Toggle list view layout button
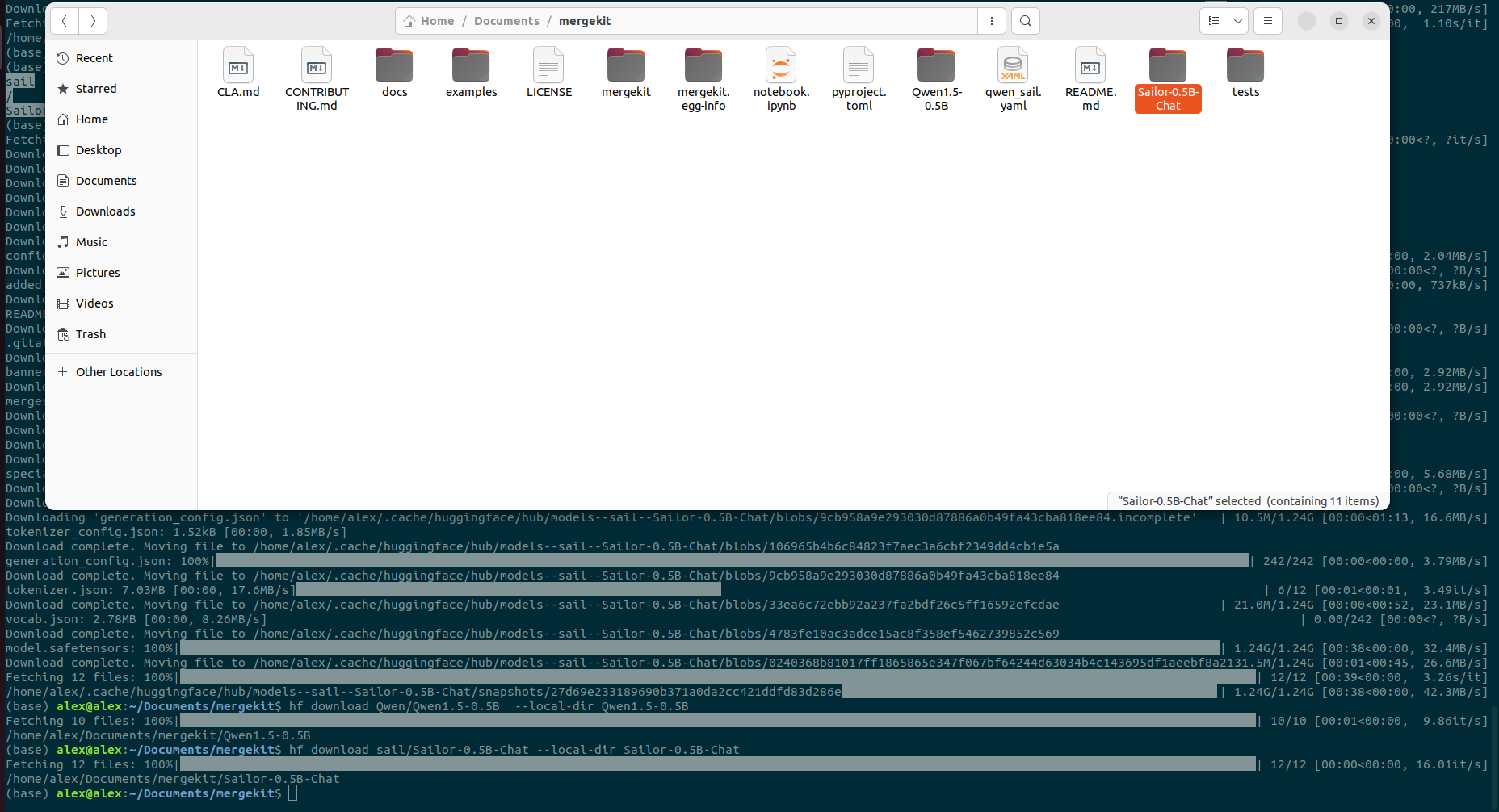Viewport: 1499px width, 812px height. pos(1213,21)
